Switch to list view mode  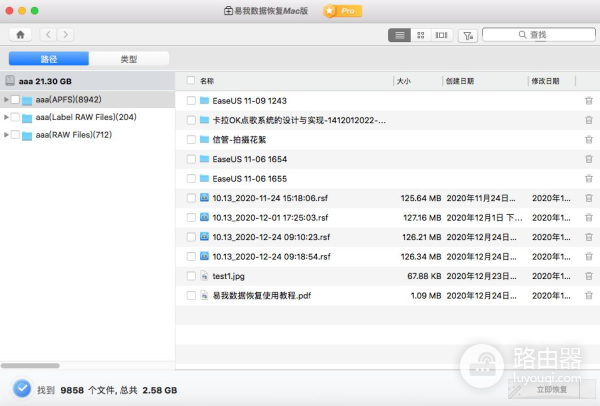(x=400, y=35)
